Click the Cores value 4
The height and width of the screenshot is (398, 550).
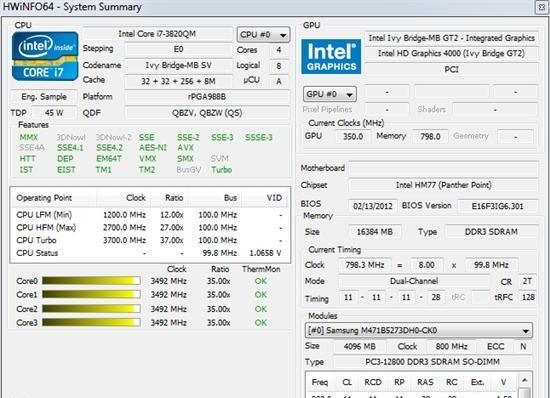tap(279, 50)
